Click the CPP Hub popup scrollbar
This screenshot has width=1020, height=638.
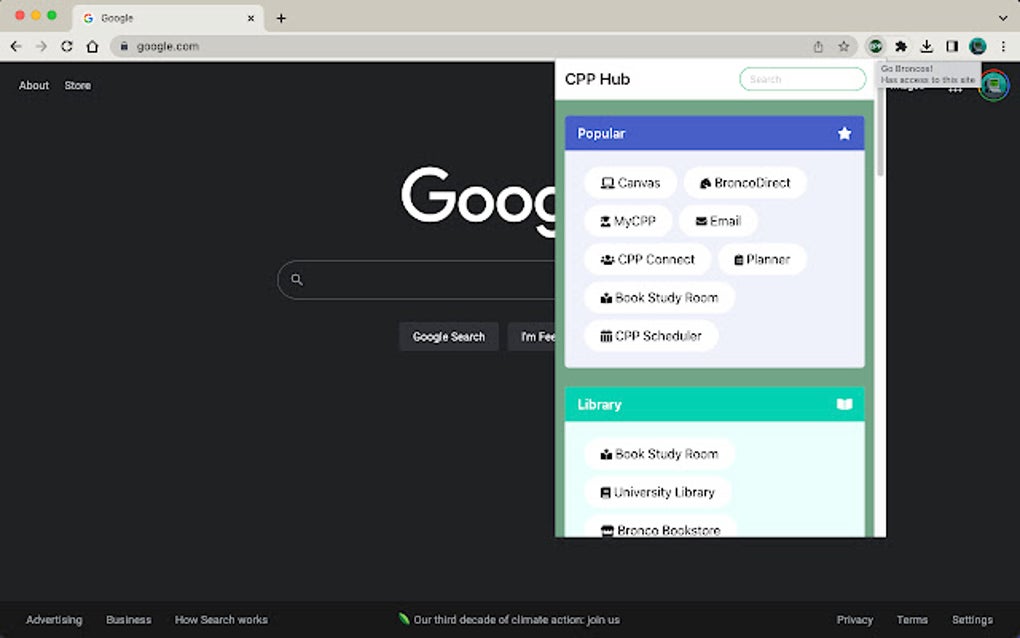point(879,130)
